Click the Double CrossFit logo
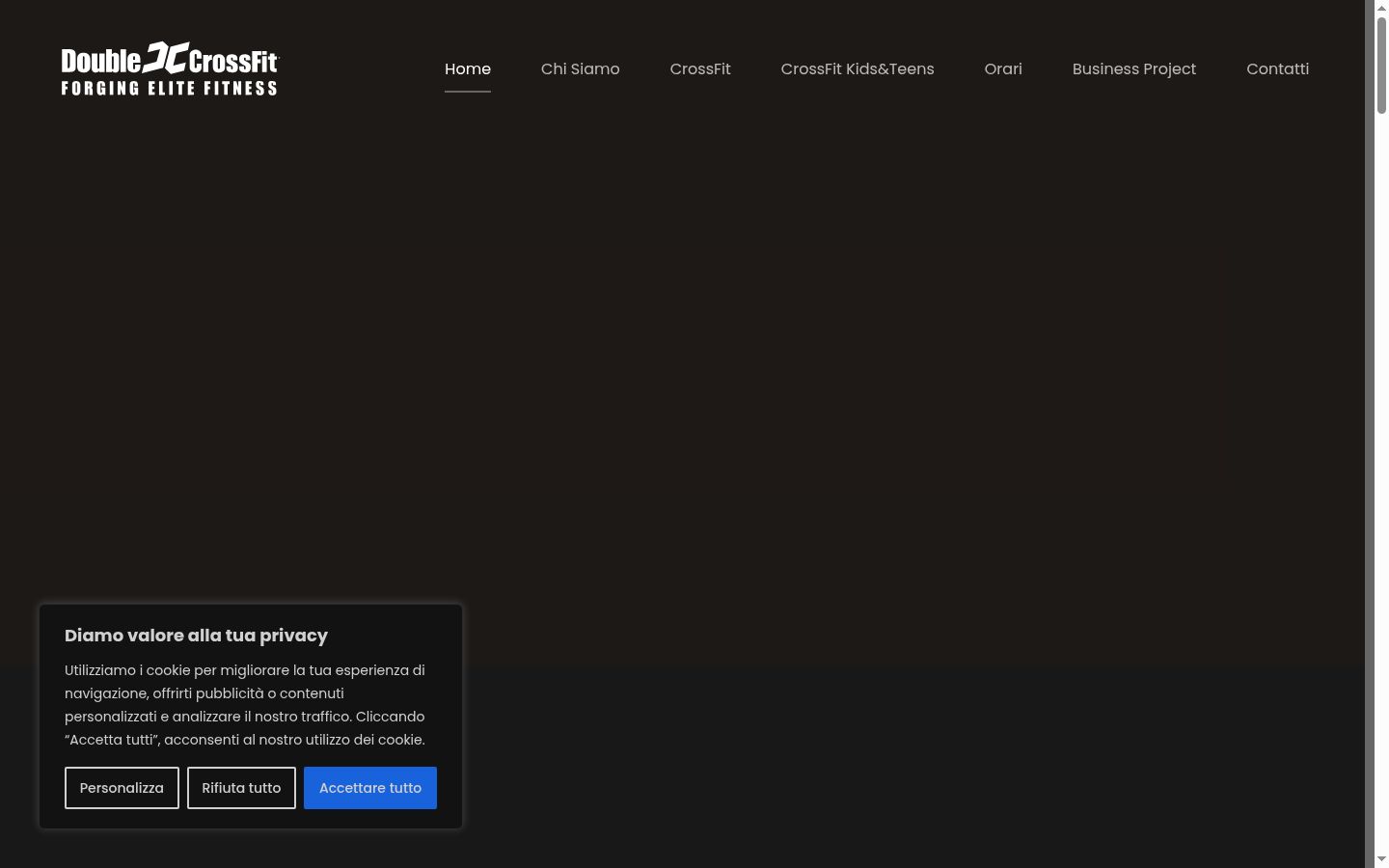1389x868 pixels. pyautogui.click(x=170, y=68)
